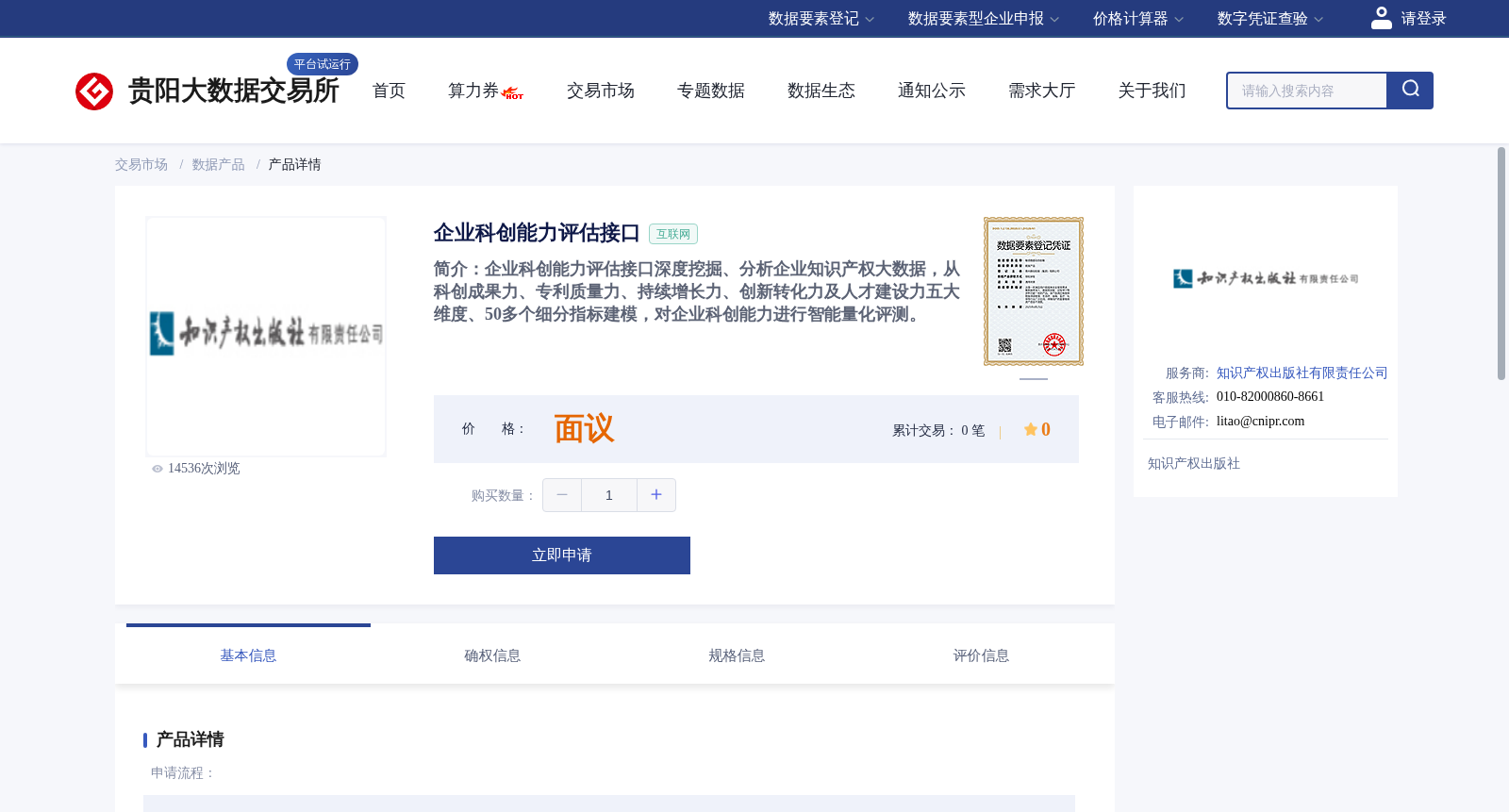Click the 面议 price text

[584, 429]
